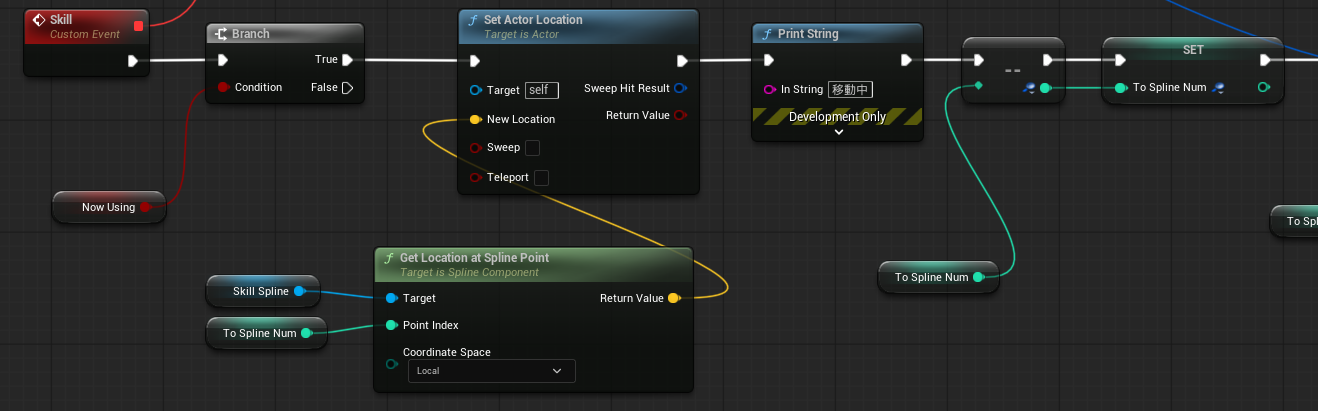Click the Return Value pin of Get Location at Spline Point

[673, 298]
